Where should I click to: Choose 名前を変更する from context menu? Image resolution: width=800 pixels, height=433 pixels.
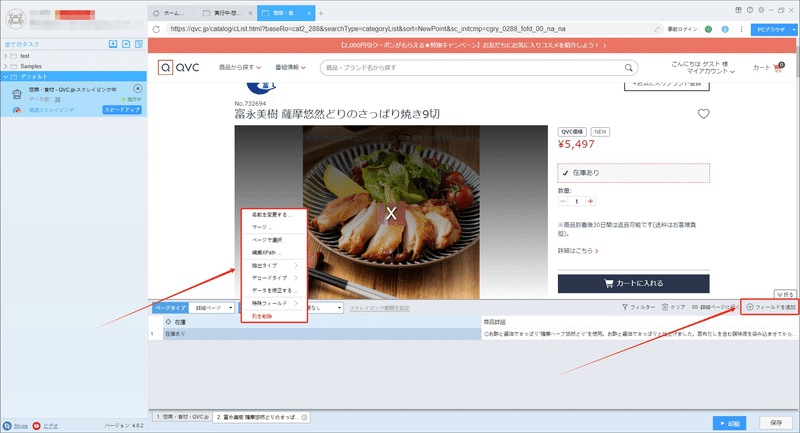(272, 215)
